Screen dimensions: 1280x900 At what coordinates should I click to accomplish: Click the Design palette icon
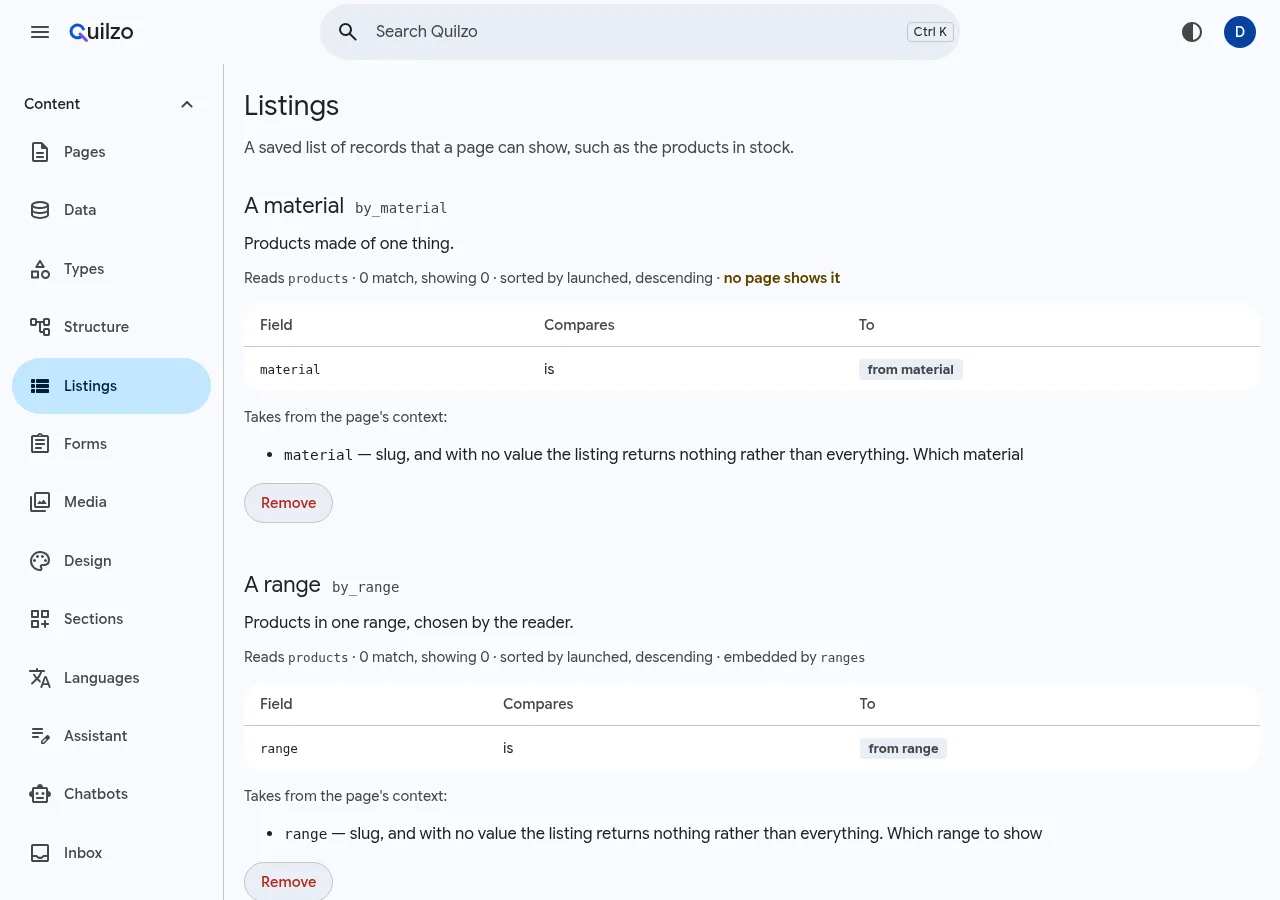pos(40,561)
